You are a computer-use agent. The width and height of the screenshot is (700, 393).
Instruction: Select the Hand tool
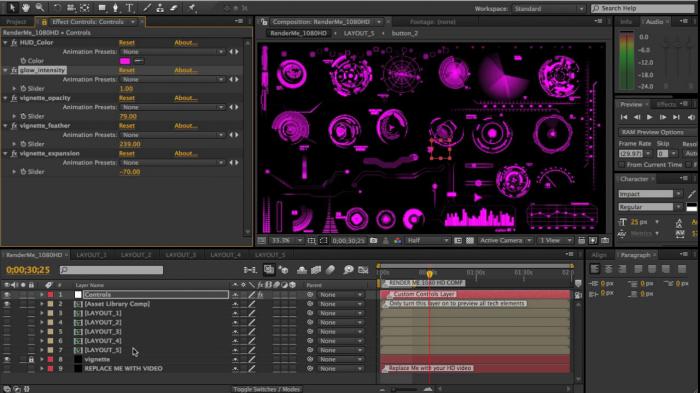click(26, 8)
